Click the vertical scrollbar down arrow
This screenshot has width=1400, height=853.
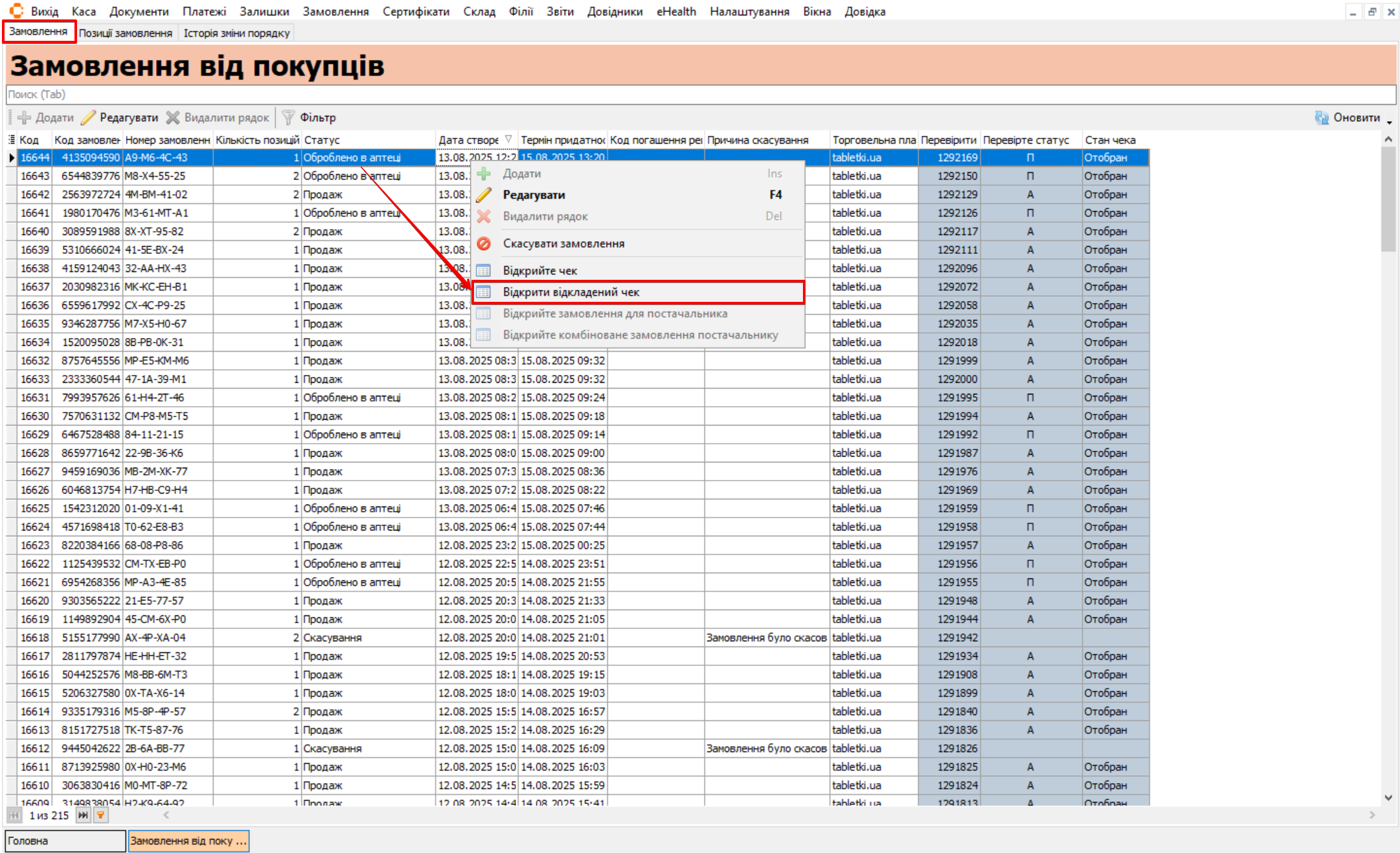pos(1388,798)
